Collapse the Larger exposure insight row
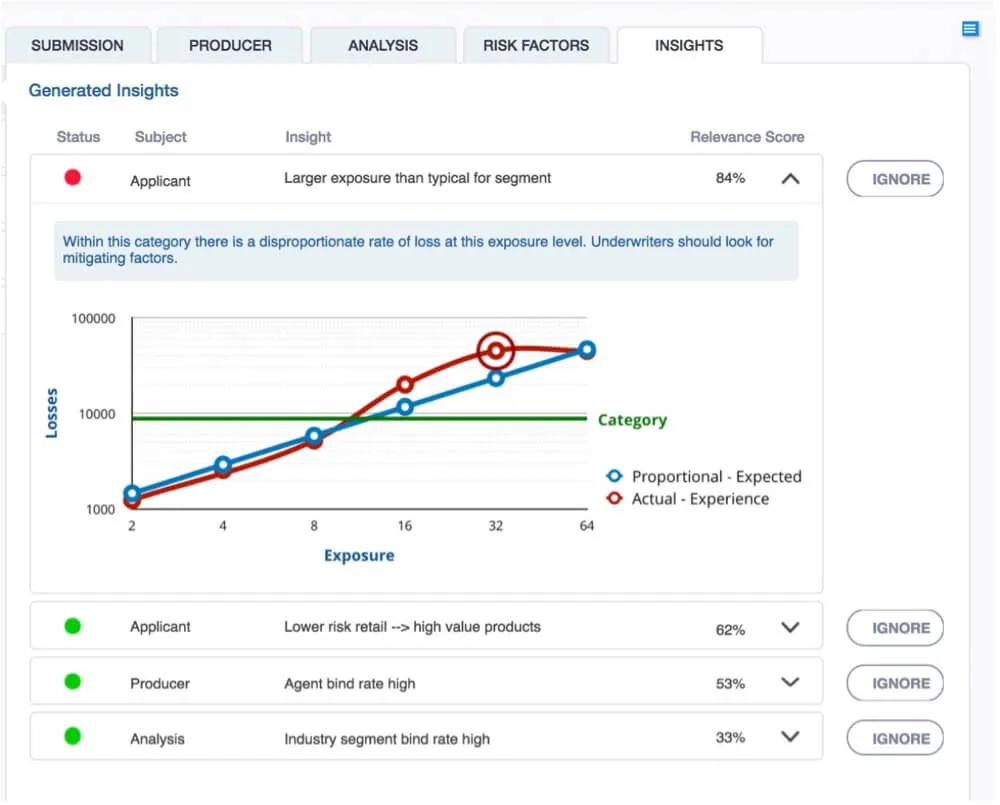Image resolution: width=1000 pixels, height=805 pixels. coord(790,179)
